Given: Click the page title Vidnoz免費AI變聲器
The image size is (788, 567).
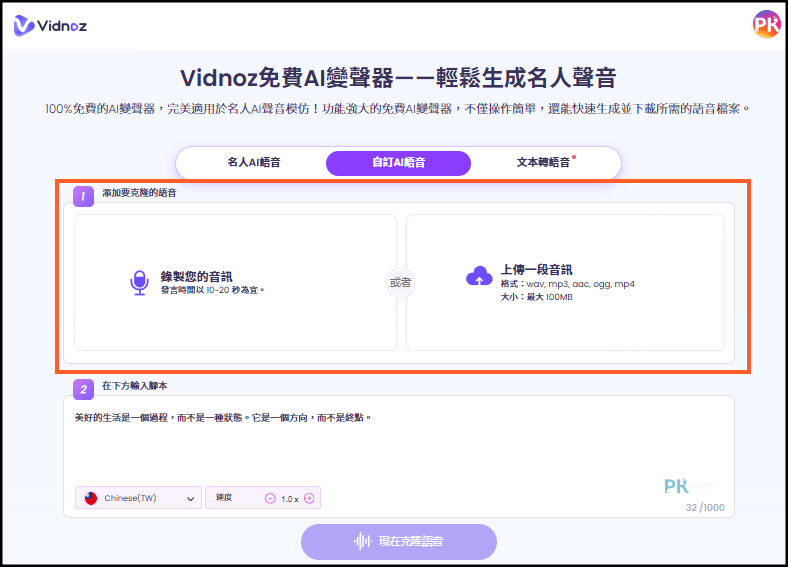Looking at the screenshot, I should 399,78.
